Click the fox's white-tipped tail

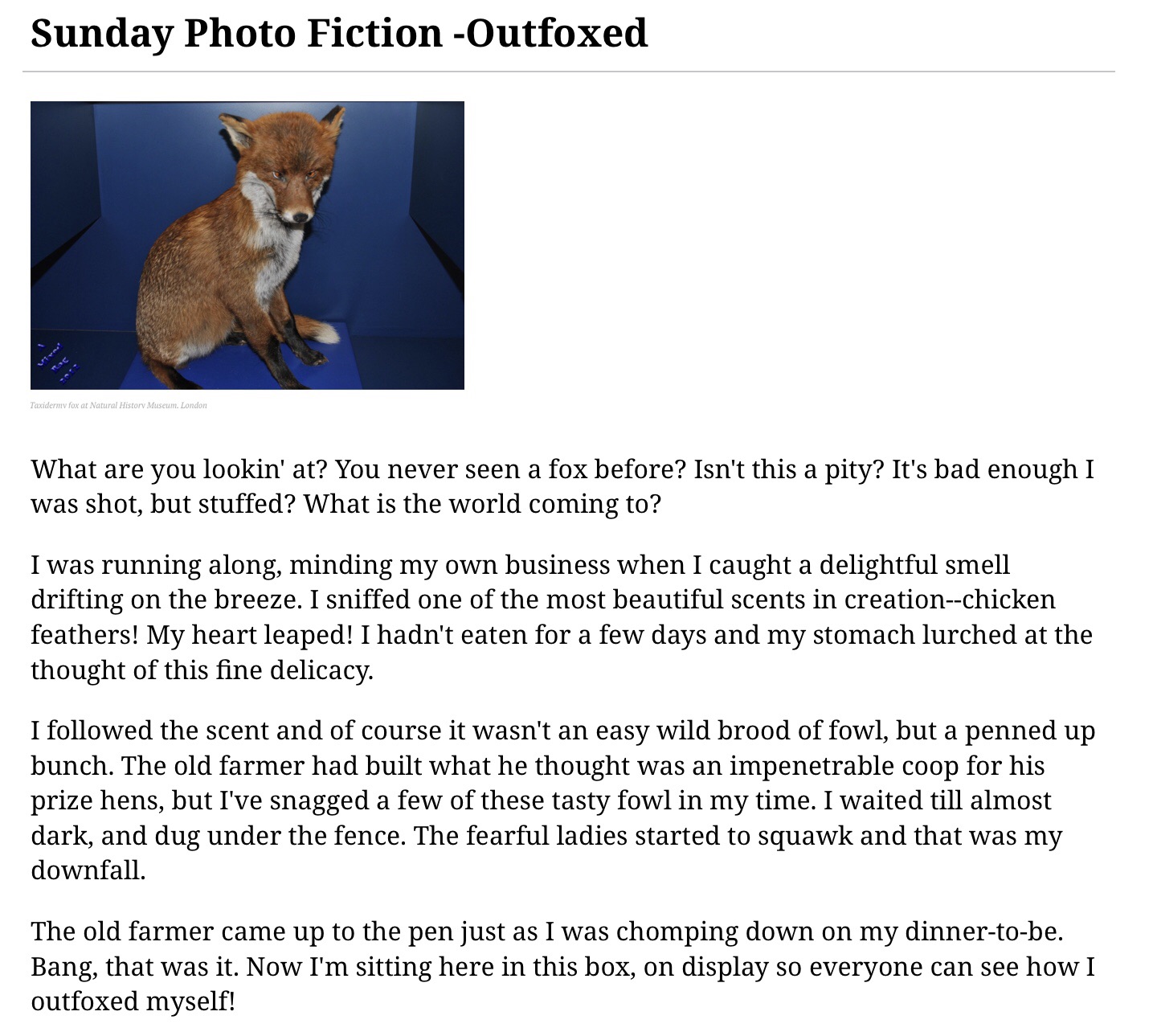[x=323, y=332]
